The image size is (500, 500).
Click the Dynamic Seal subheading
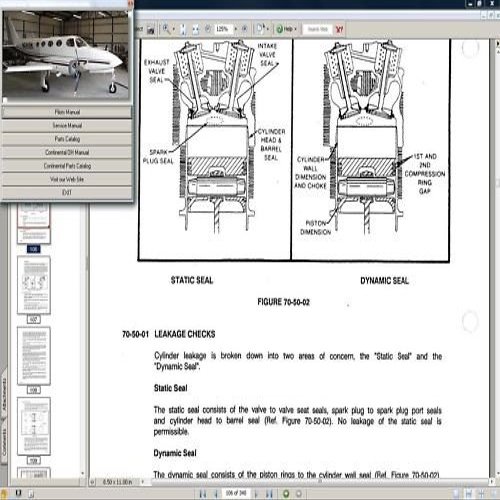pyautogui.click(x=175, y=453)
